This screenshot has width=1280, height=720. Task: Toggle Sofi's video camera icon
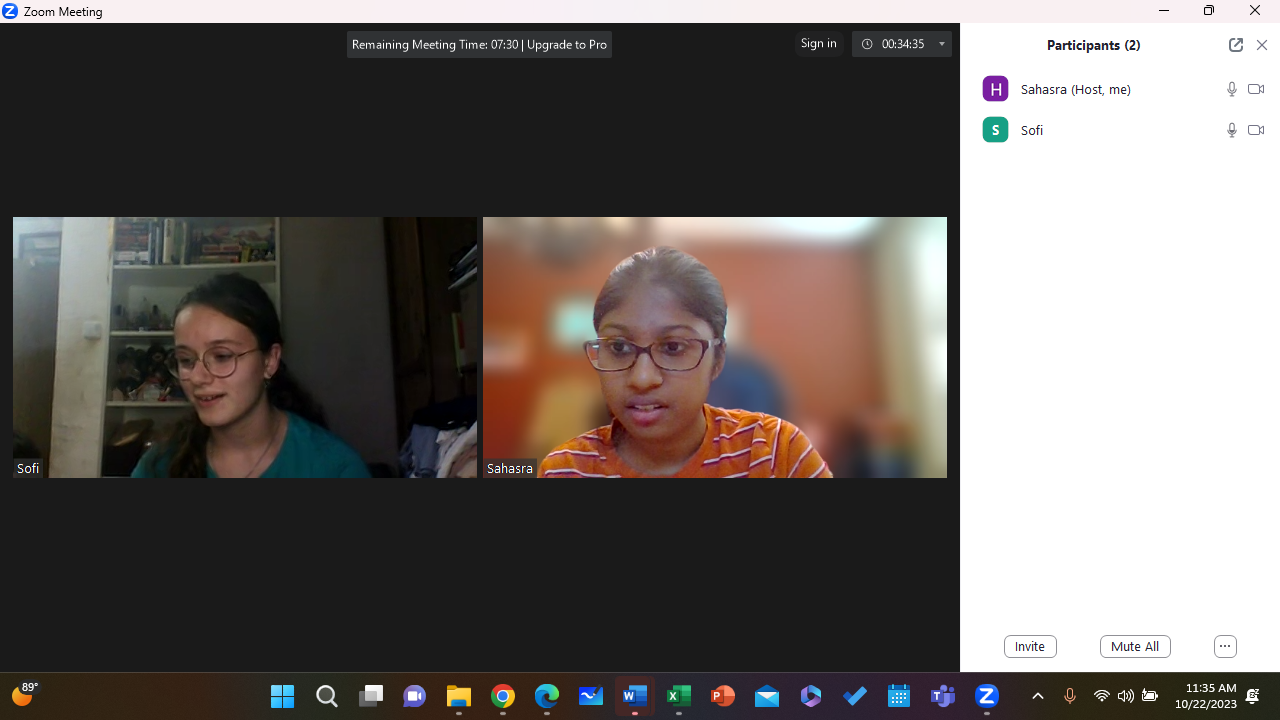tap(1256, 130)
